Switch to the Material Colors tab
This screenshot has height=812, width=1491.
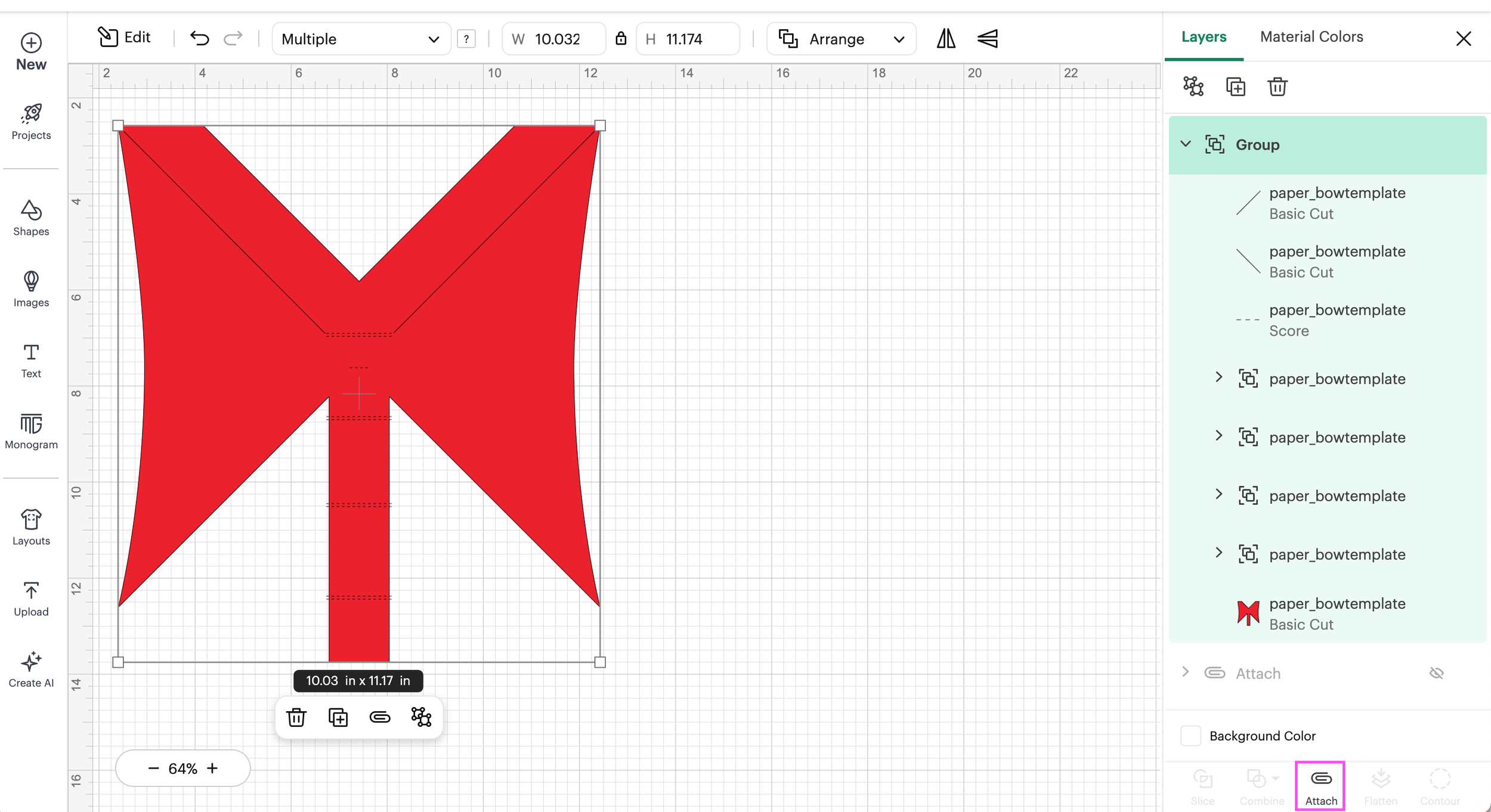(x=1311, y=37)
